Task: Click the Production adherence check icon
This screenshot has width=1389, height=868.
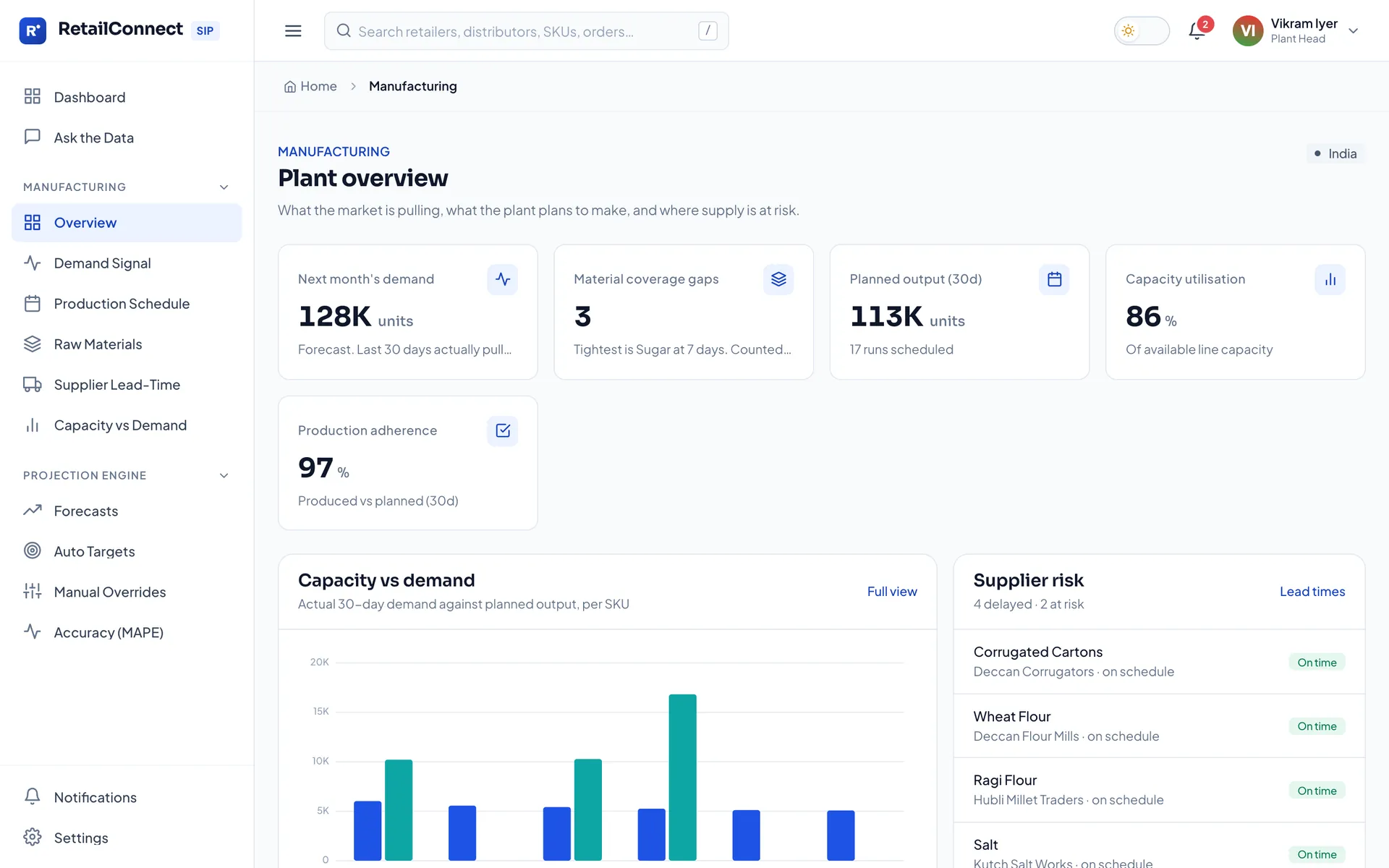Action: point(503,430)
